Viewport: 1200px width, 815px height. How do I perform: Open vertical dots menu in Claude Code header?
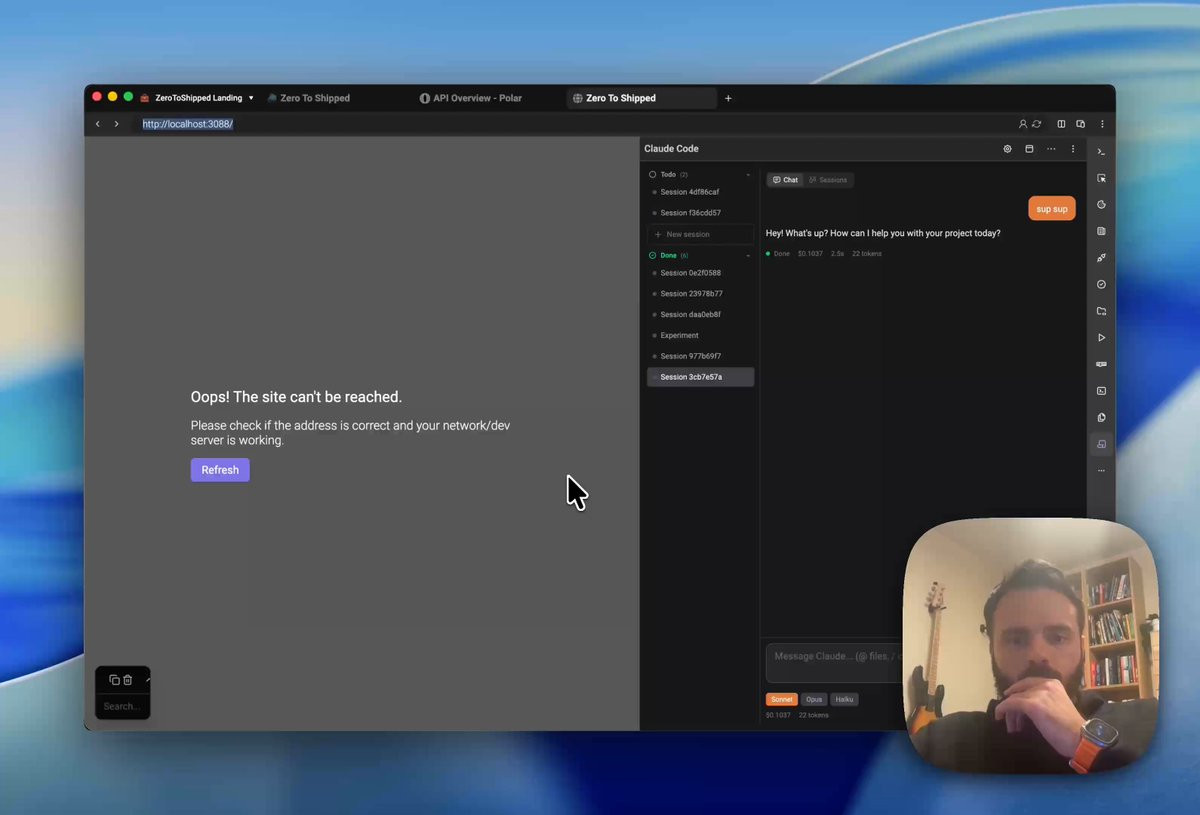point(1073,149)
